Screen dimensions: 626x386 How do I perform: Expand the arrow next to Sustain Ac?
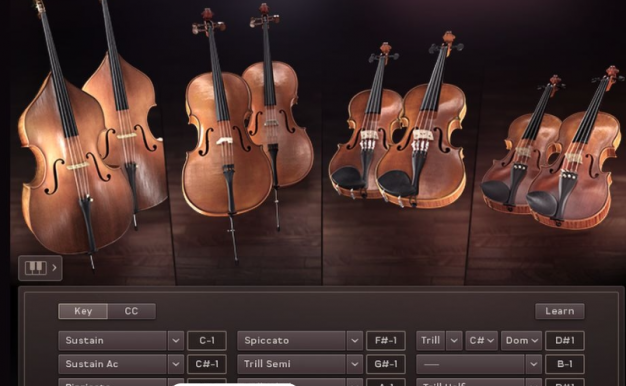click(176, 364)
